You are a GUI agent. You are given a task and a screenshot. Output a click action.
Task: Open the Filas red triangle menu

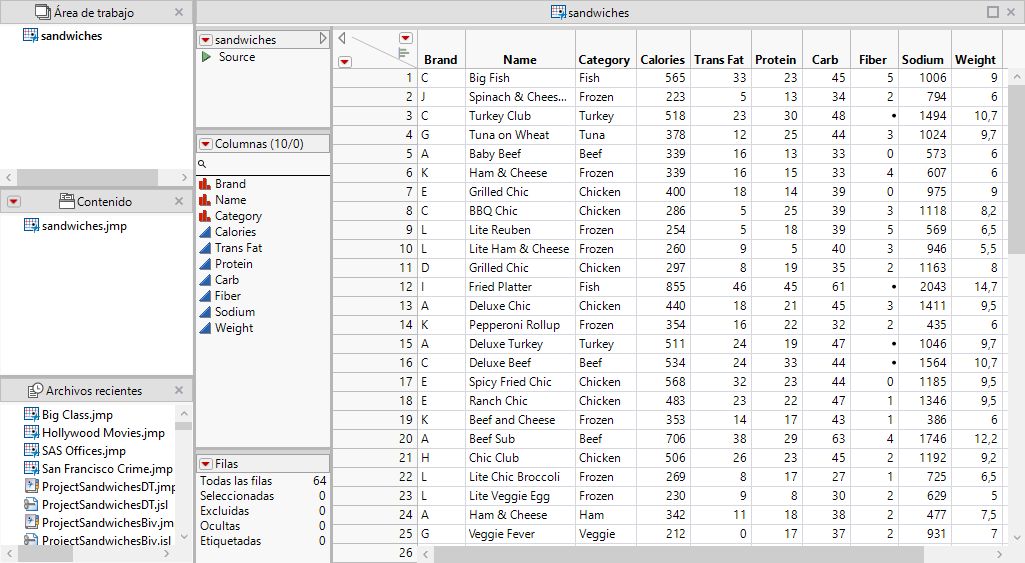click(205, 464)
